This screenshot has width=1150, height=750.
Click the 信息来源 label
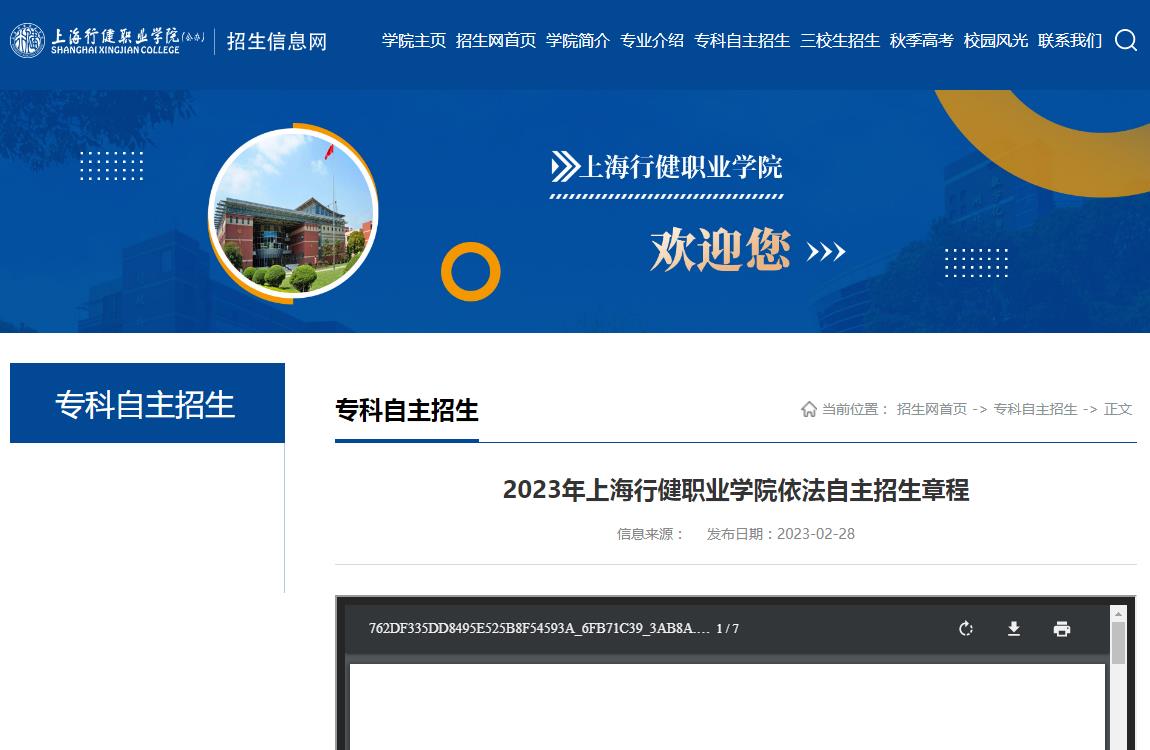[x=650, y=534]
